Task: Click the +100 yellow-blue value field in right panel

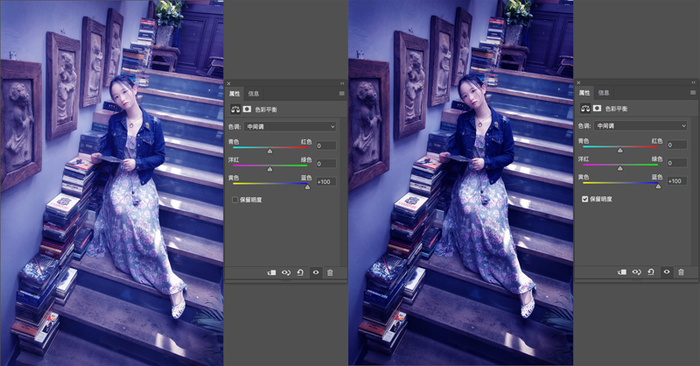Action: (x=677, y=181)
